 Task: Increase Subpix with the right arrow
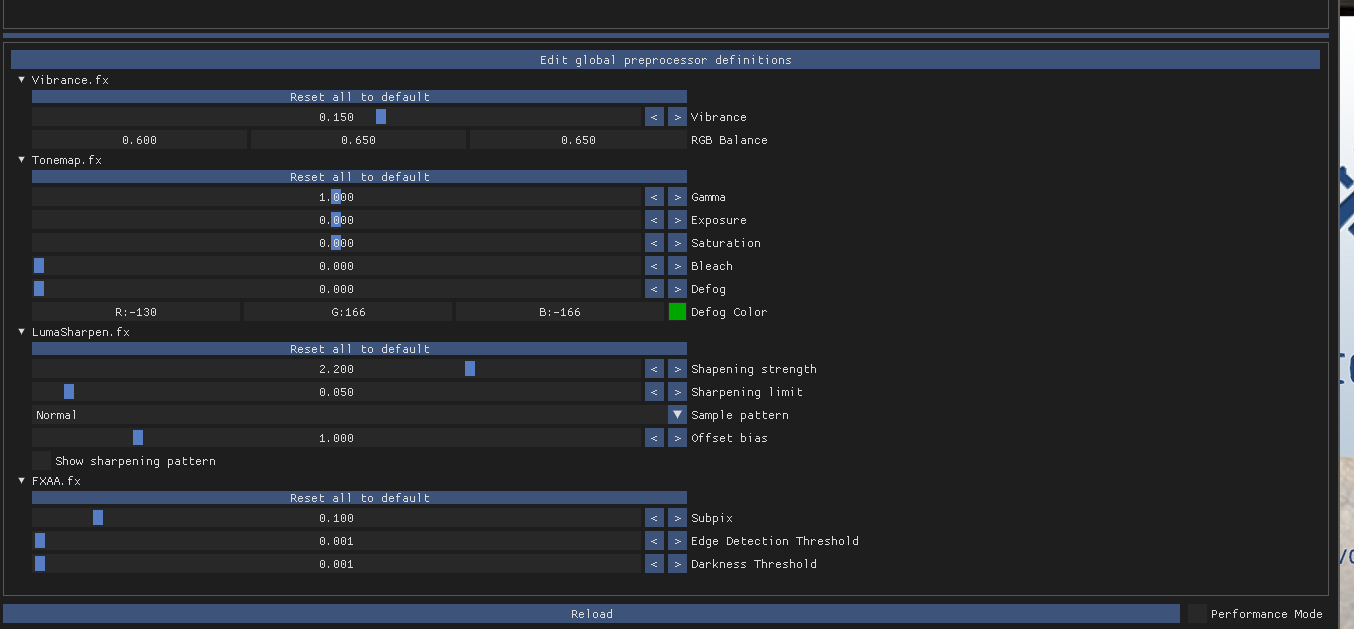[677, 518]
